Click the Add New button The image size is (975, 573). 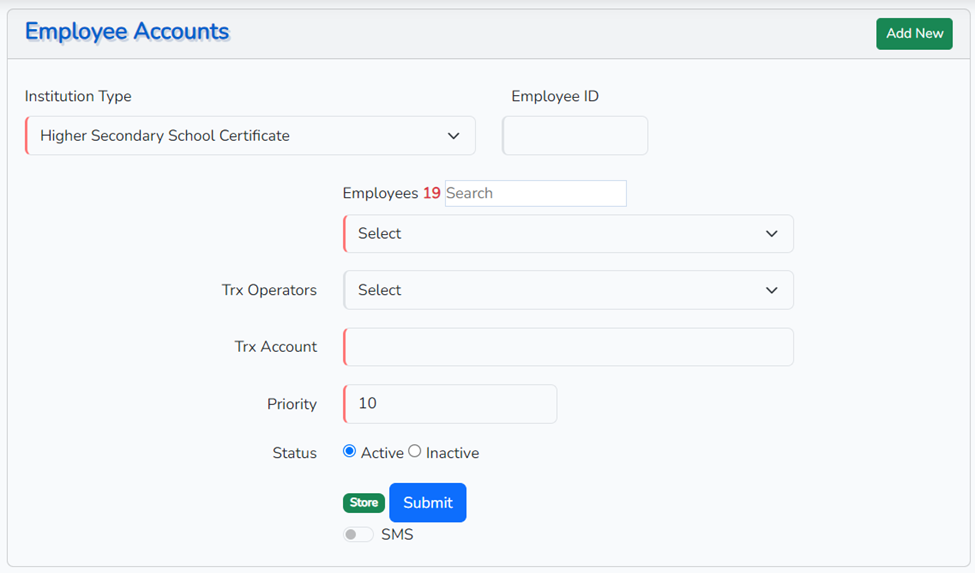point(914,34)
